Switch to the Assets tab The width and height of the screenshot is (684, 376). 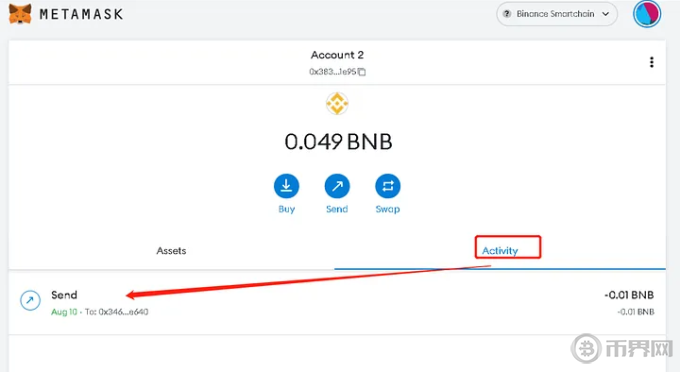pyautogui.click(x=171, y=251)
